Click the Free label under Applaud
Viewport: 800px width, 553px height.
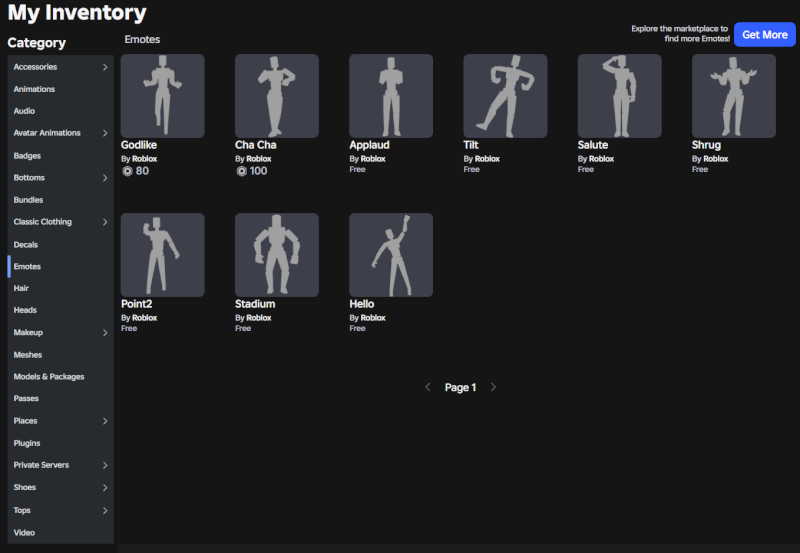(x=357, y=169)
